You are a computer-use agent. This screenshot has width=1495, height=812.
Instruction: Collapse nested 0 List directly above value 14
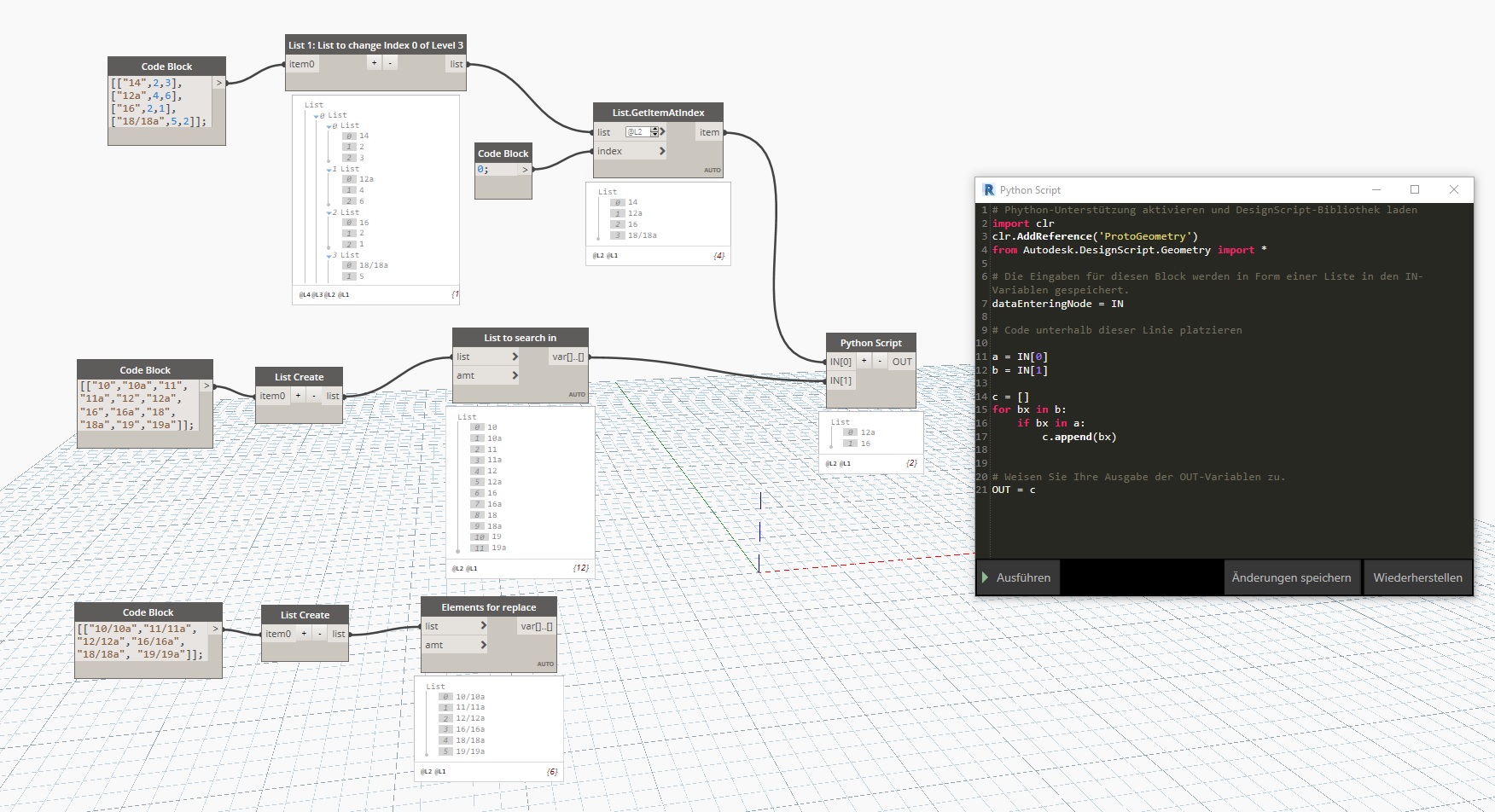pos(329,126)
